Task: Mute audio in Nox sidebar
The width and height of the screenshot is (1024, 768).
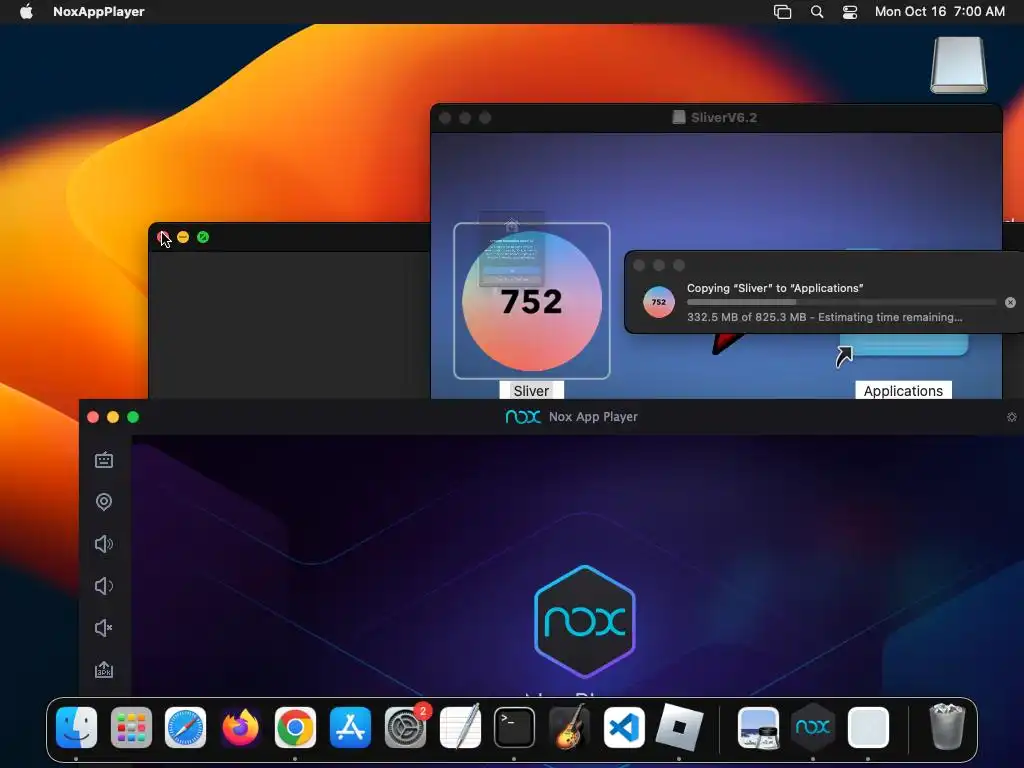Action: pos(104,628)
